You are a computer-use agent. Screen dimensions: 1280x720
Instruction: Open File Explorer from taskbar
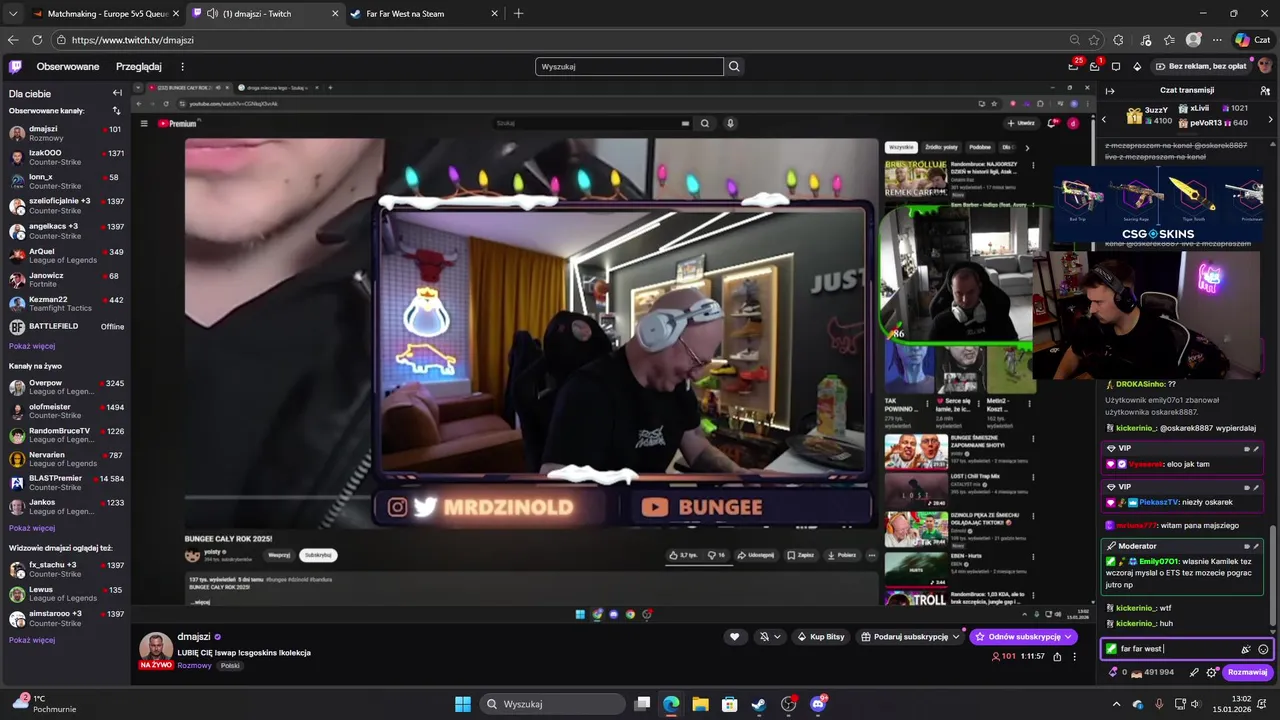(700, 704)
